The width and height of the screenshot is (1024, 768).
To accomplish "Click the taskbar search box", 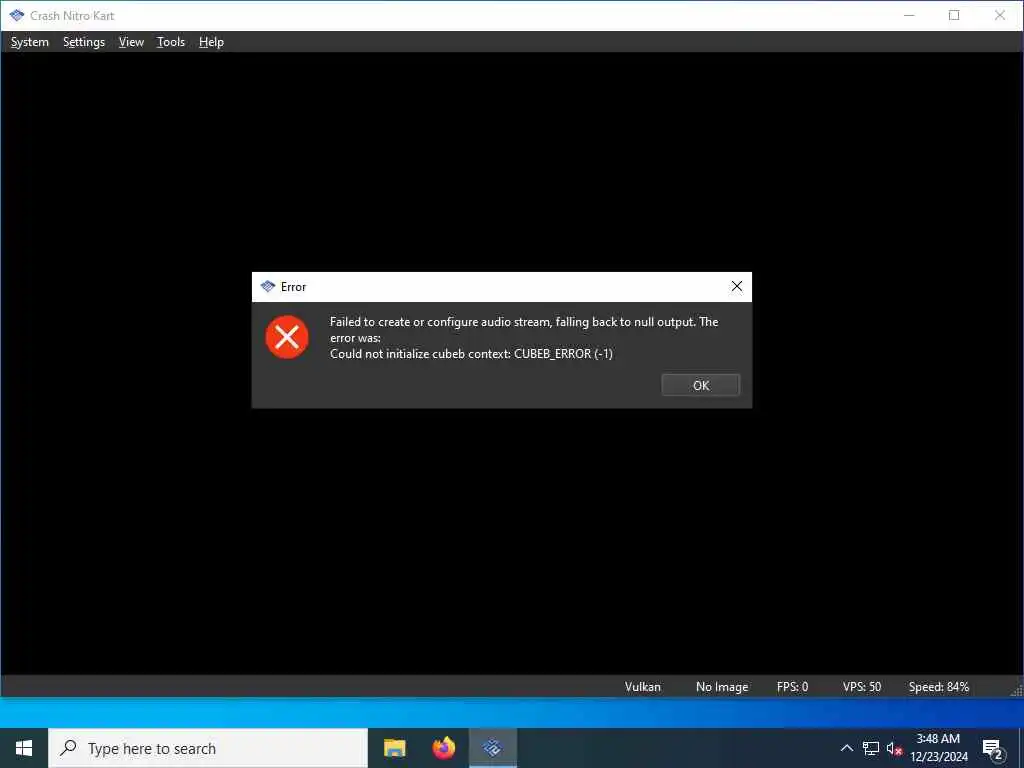I will click(208, 748).
